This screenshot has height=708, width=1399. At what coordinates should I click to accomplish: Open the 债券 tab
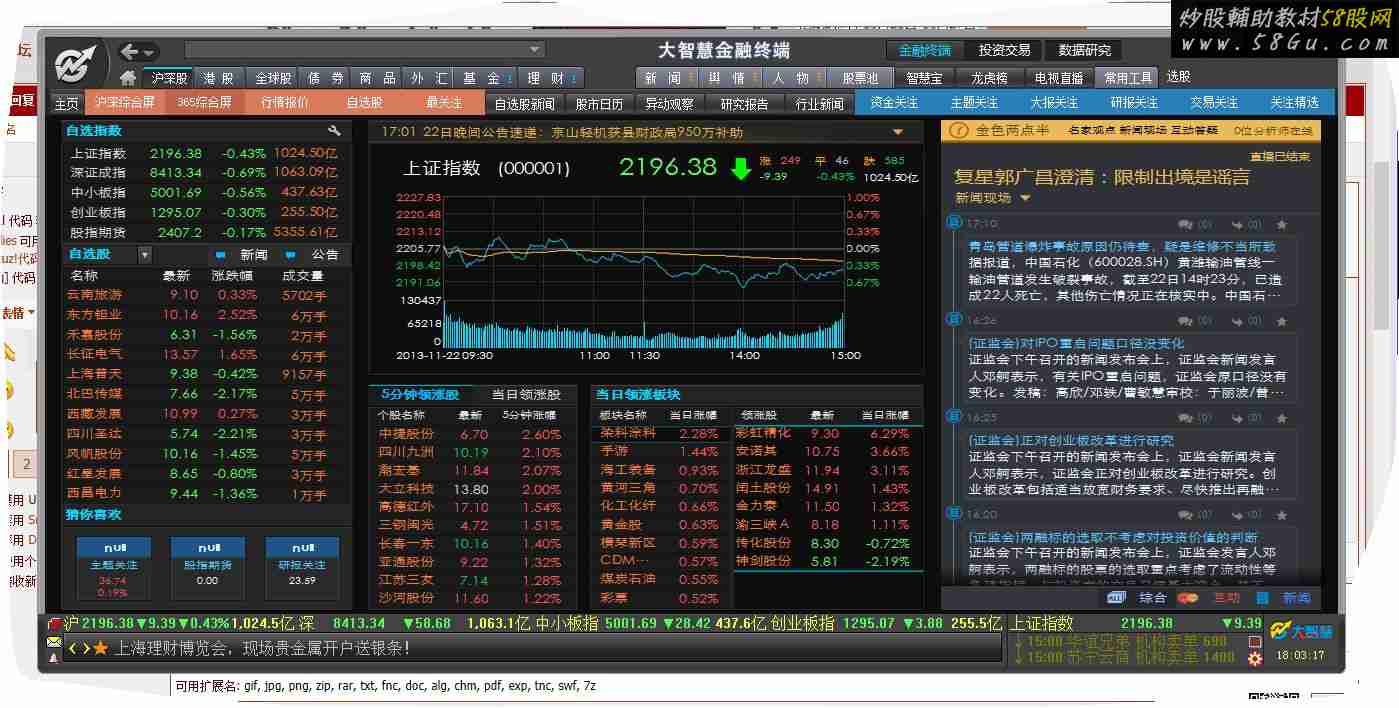click(x=326, y=78)
